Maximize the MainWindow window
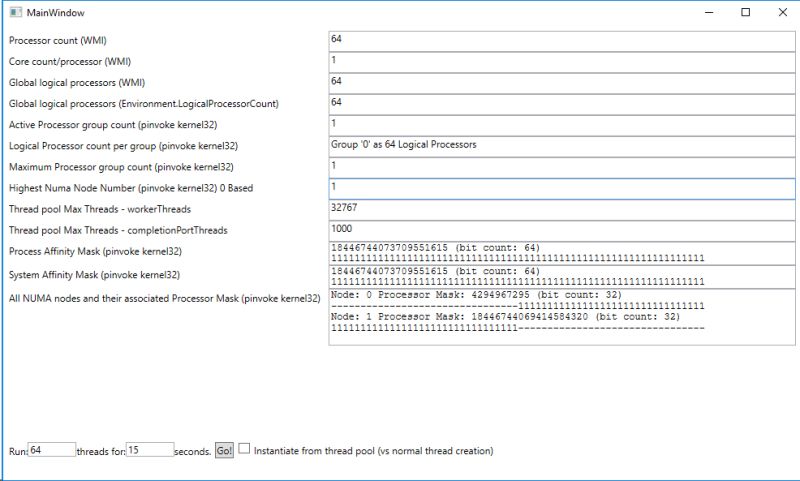The height and width of the screenshot is (481, 800). point(745,12)
